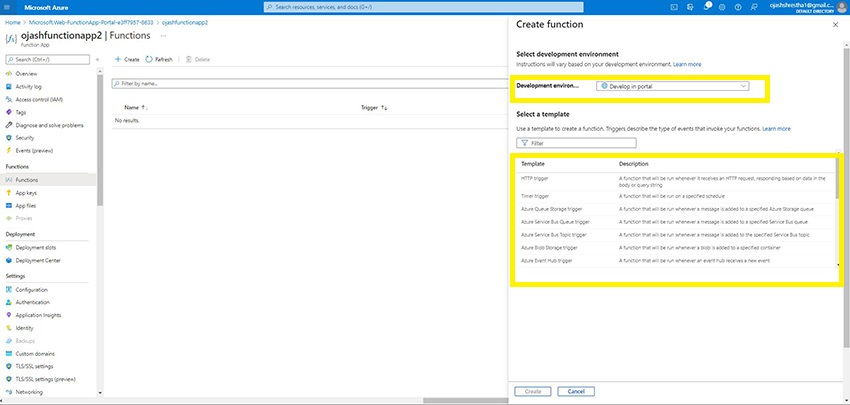
Task: Click the Cancel button in Create function
Action: (x=576, y=391)
